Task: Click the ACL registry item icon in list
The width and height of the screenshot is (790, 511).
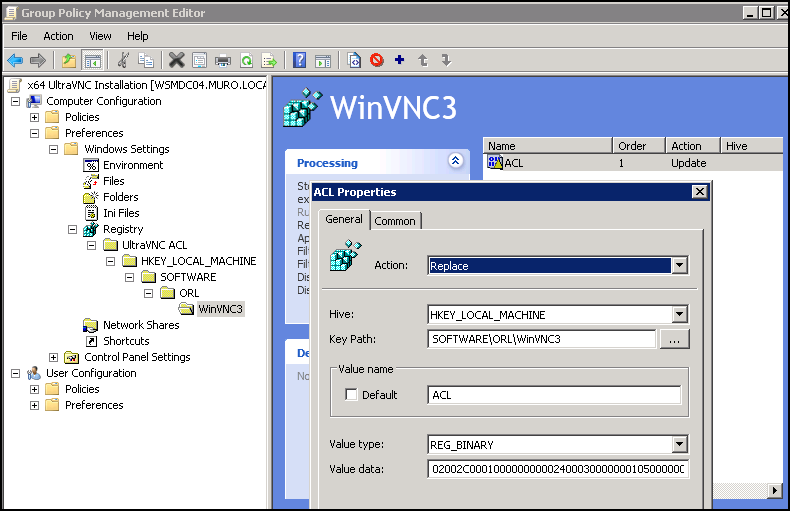Action: [495, 162]
